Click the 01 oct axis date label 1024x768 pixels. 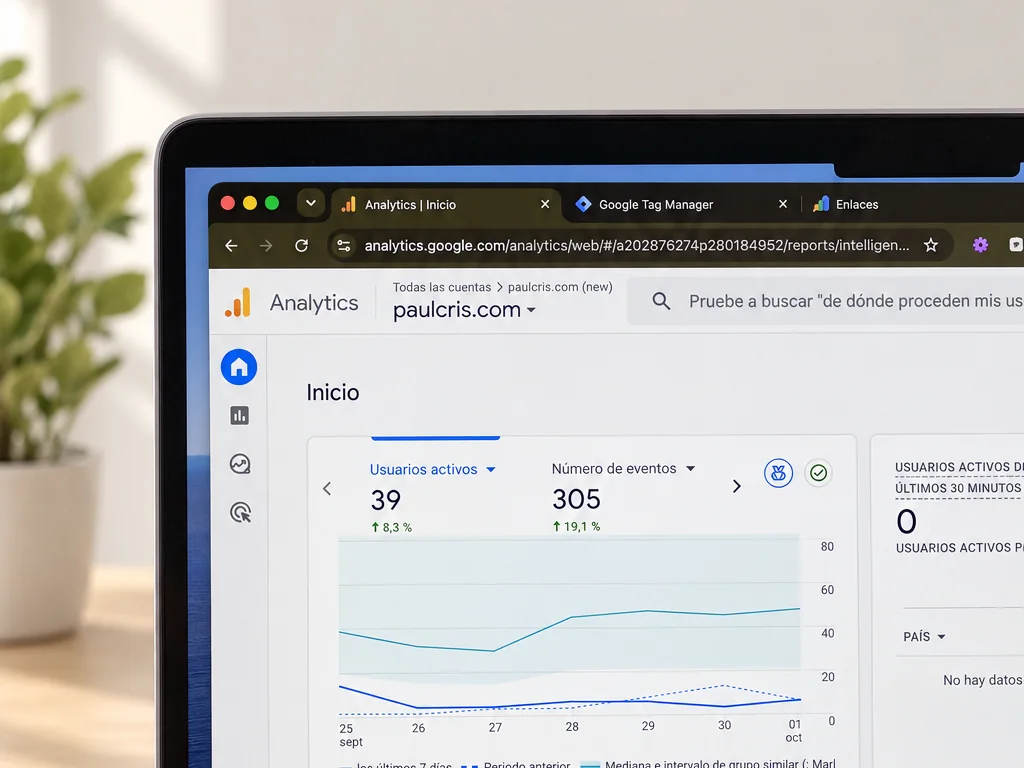(794, 731)
